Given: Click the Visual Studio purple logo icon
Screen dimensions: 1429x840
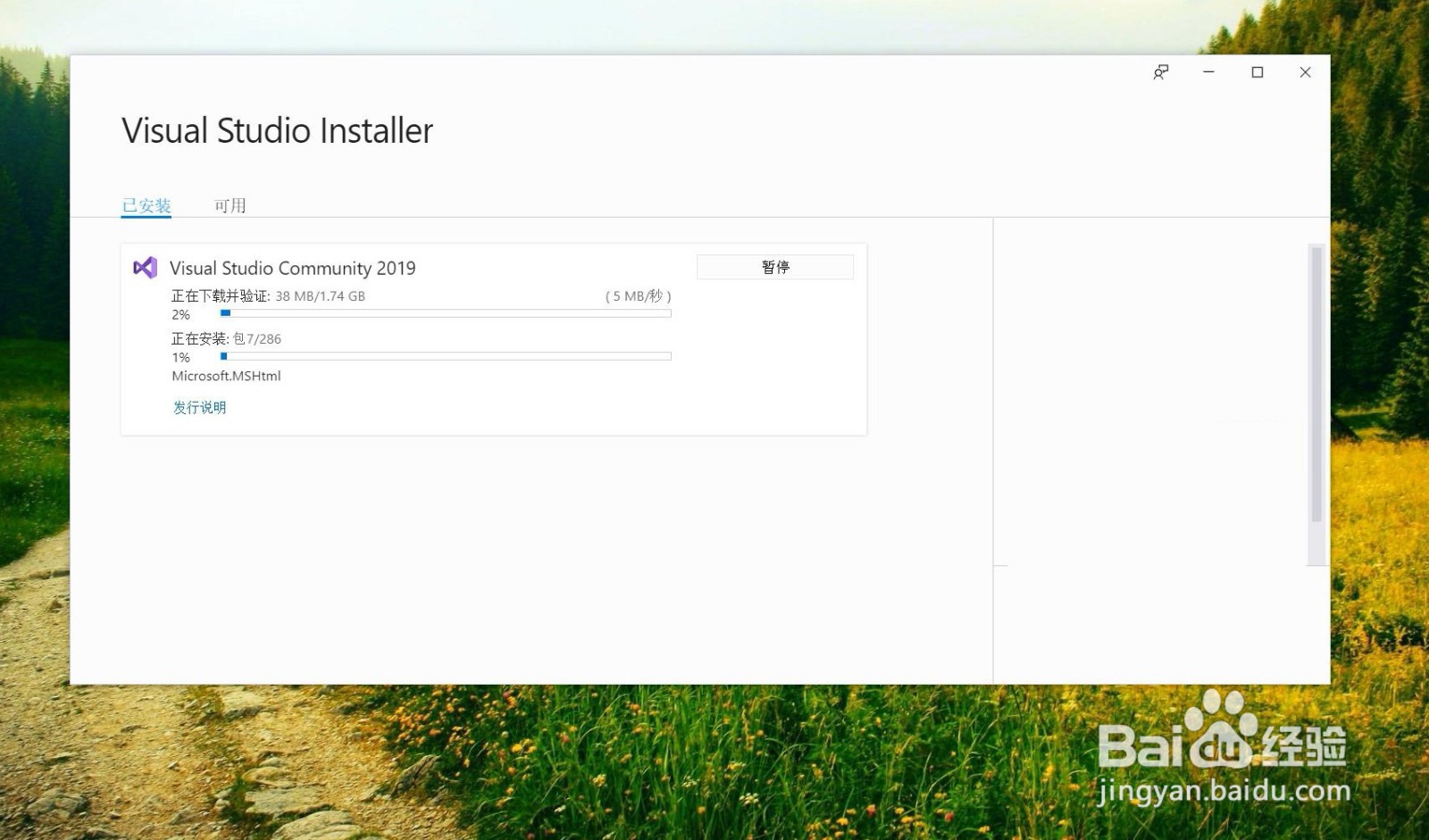Looking at the screenshot, I should (x=145, y=268).
